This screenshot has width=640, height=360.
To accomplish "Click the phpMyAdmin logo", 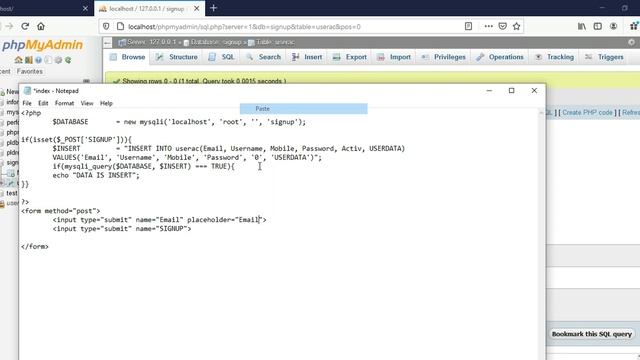I will pos(42,45).
